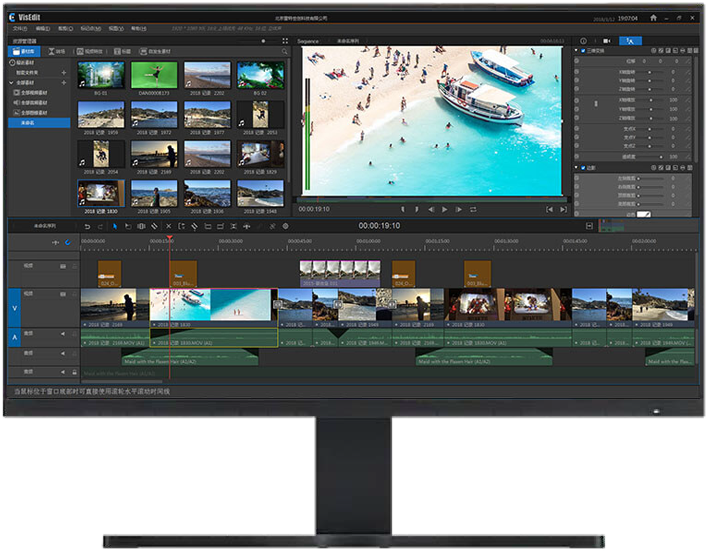Click the redo arrow in timeline toolbar

(x=100, y=226)
